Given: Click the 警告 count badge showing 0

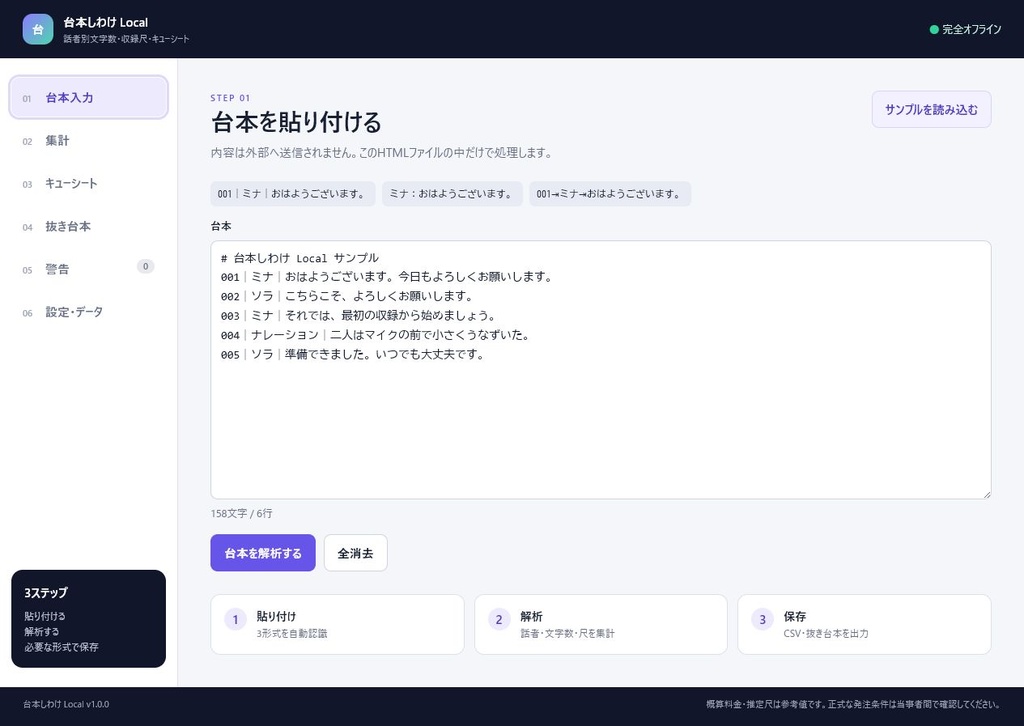Looking at the screenshot, I should click(146, 266).
